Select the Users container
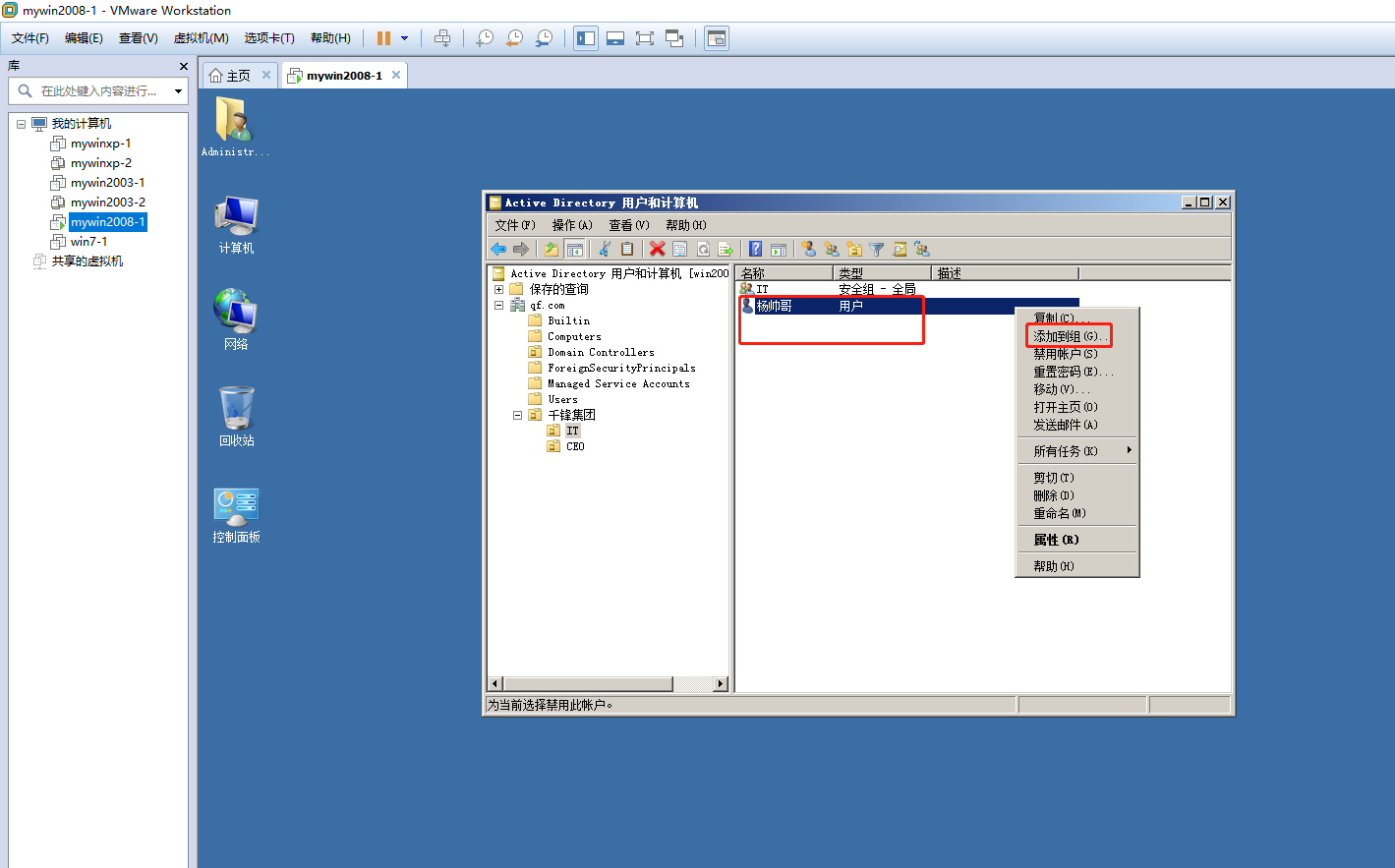The height and width of the screenshot is (868, 1395). click(562, 399)
